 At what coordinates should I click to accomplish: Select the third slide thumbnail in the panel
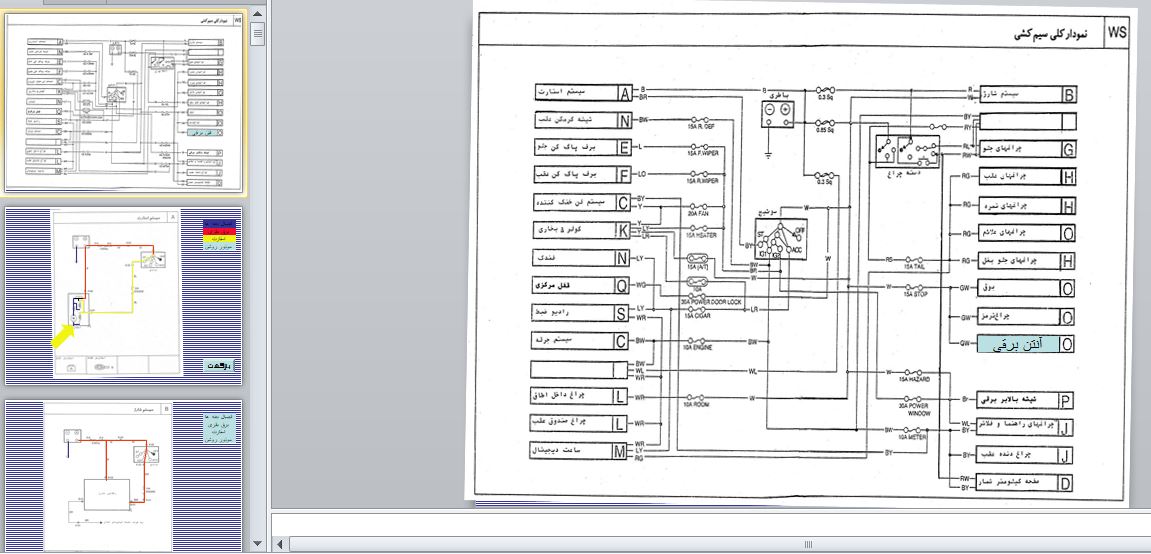(x=125, y=475)
